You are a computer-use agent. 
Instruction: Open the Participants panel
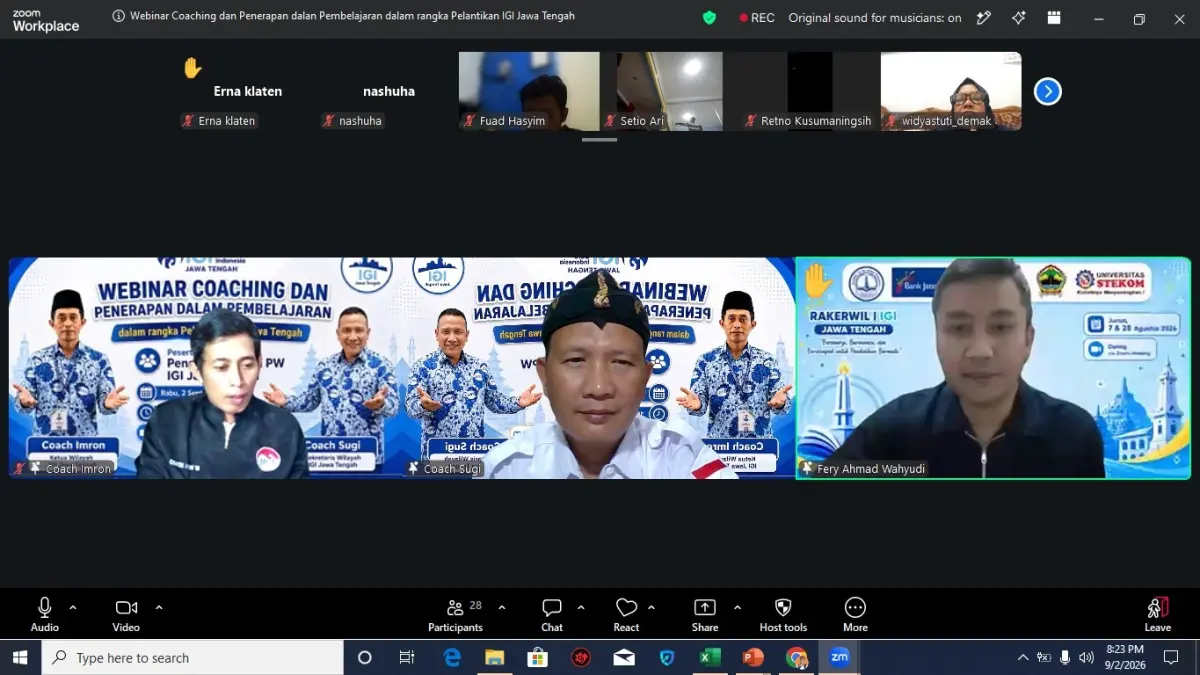[x=455, y=614]
